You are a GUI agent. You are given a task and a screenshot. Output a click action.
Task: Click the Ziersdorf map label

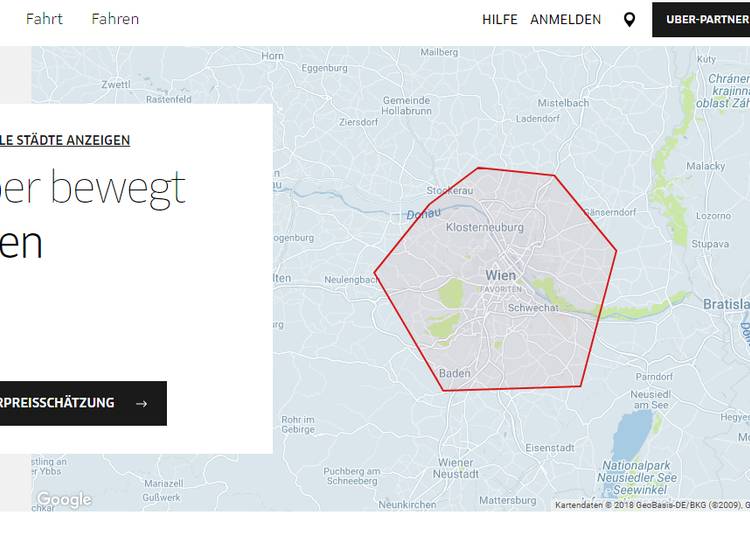pyautogui.click(x=358, y=122)
